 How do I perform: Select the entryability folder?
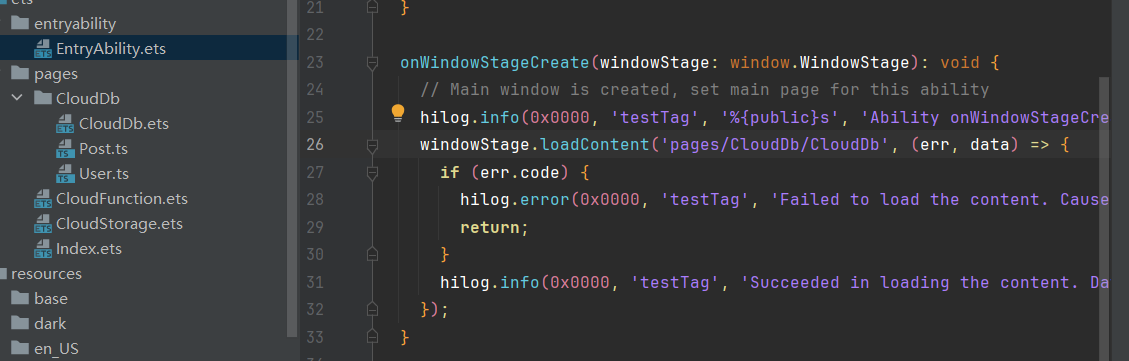[x=75, y=24]
